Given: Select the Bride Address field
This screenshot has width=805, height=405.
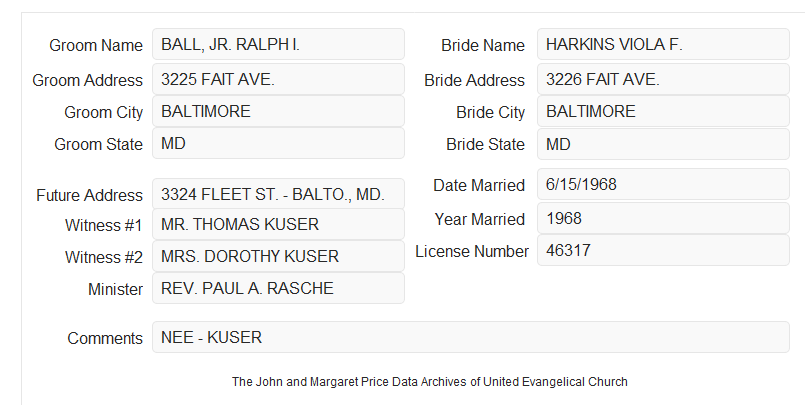Looking at the screenshot, I should click(663, 79).
